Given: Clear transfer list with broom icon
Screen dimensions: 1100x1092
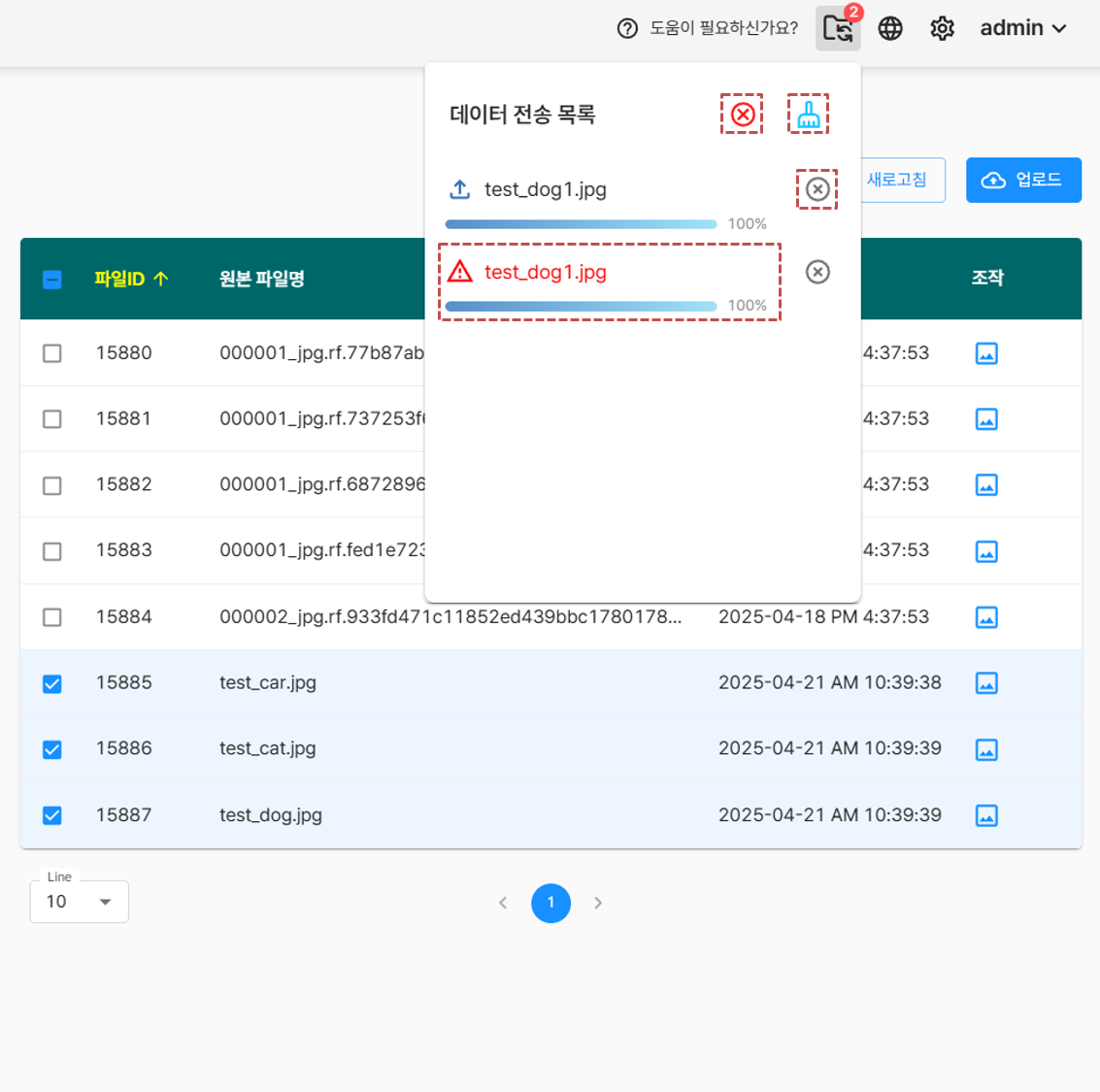Looking at the screenshot, I should point(808,115).
